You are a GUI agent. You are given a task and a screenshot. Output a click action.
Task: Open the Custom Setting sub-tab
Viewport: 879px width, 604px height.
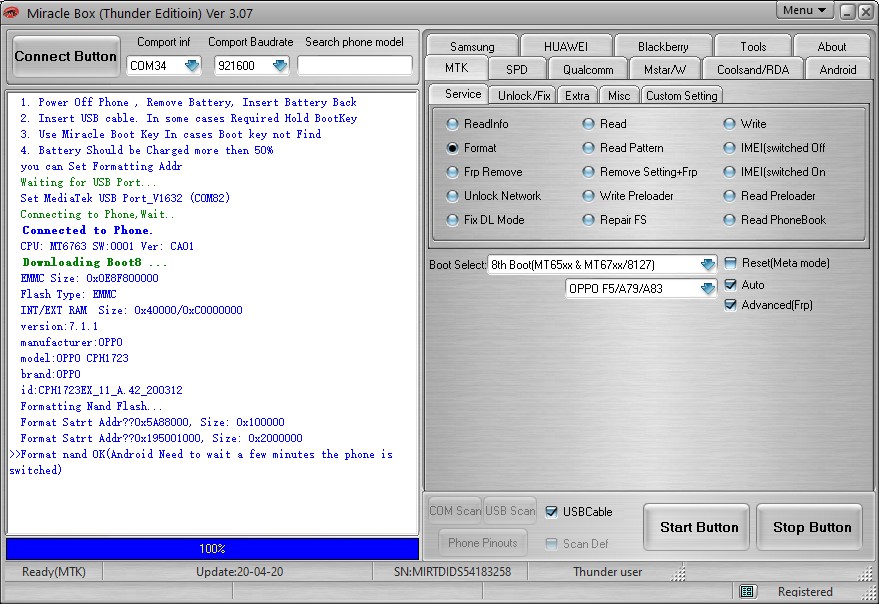(x=681, y=95)
